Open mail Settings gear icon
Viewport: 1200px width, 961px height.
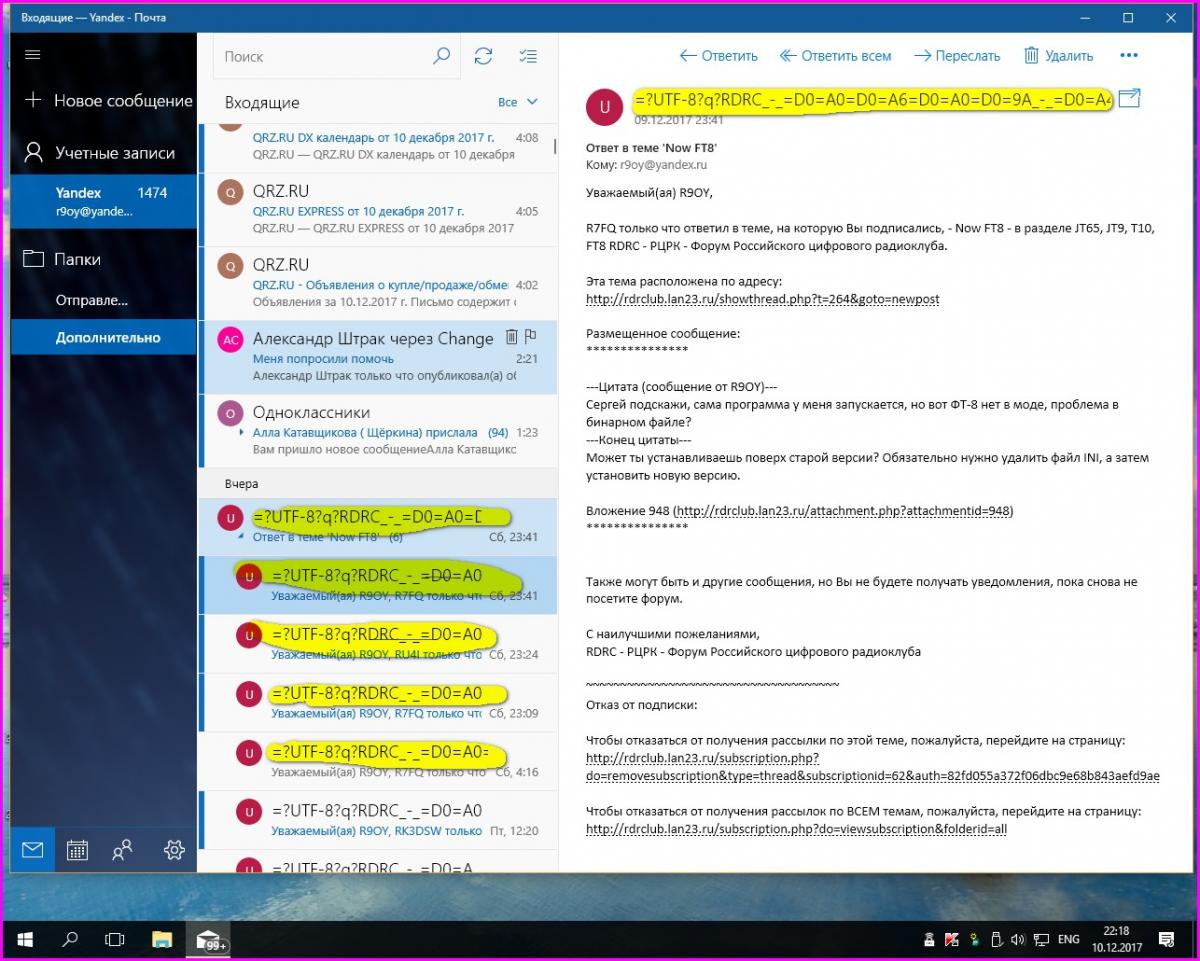(174, 850)
